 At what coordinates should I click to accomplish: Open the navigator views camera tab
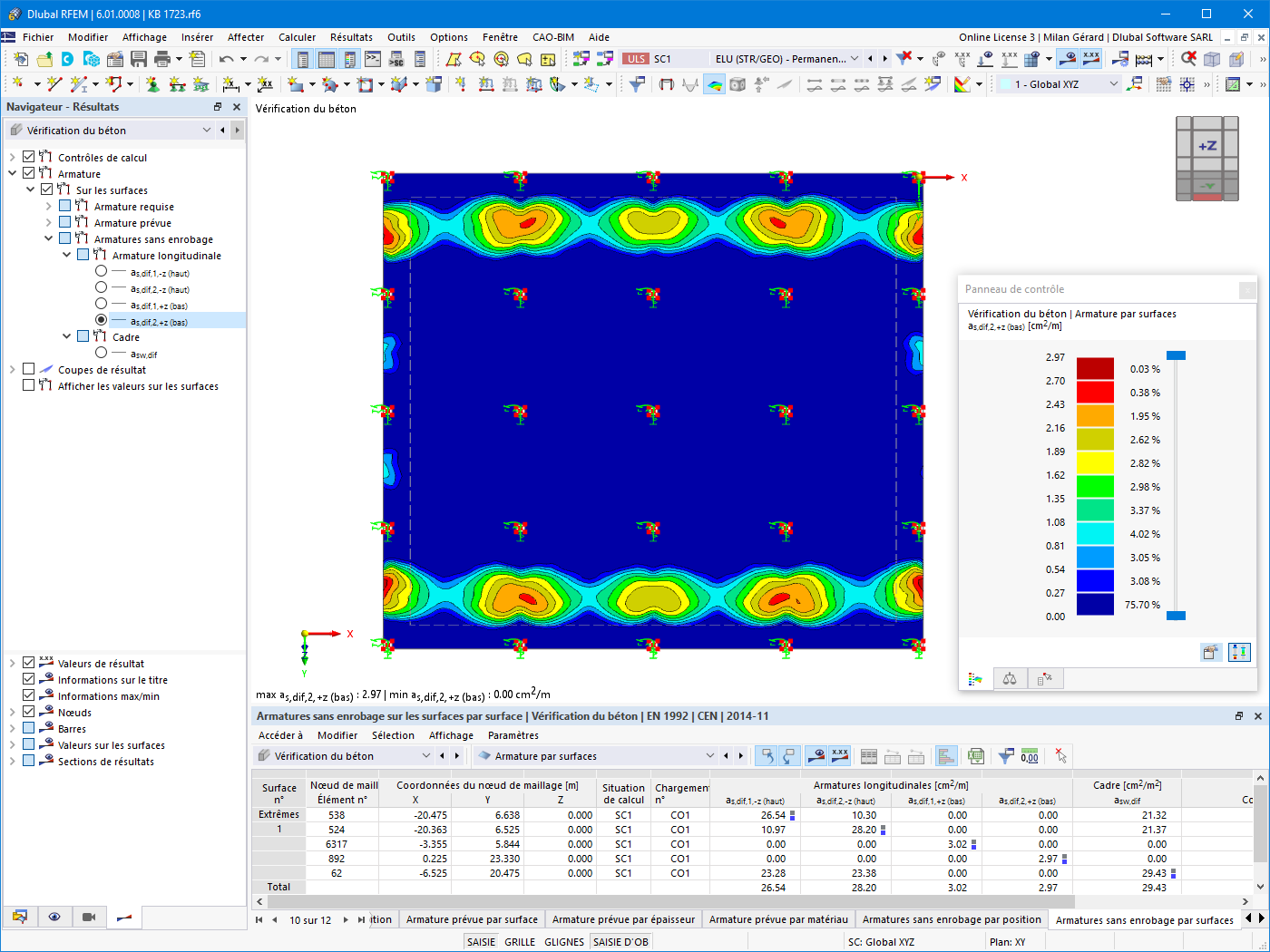tap(89, 917)
